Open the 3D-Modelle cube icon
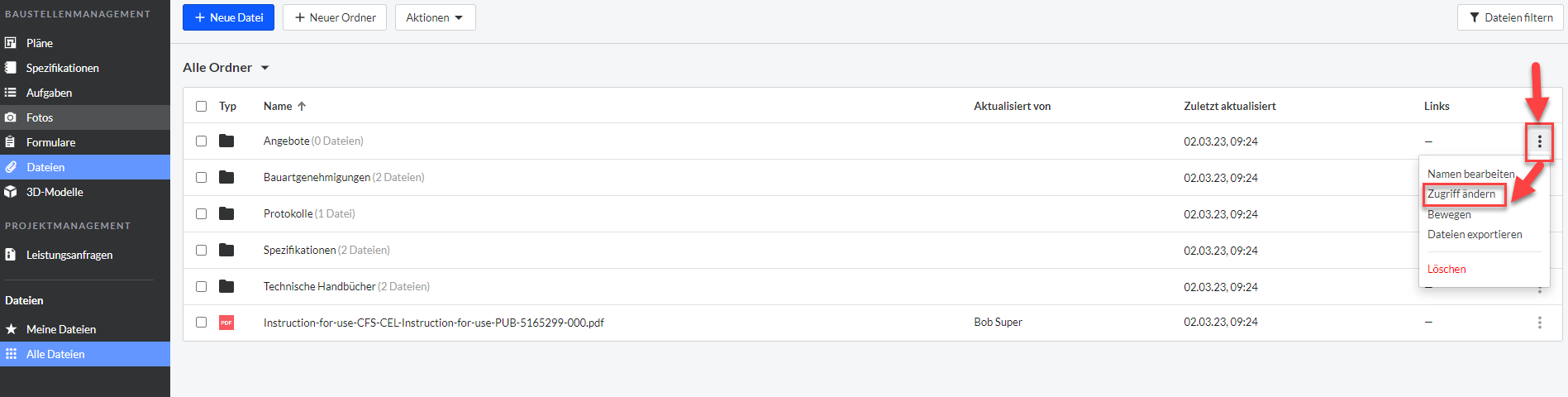 click(x=11, y=192)
